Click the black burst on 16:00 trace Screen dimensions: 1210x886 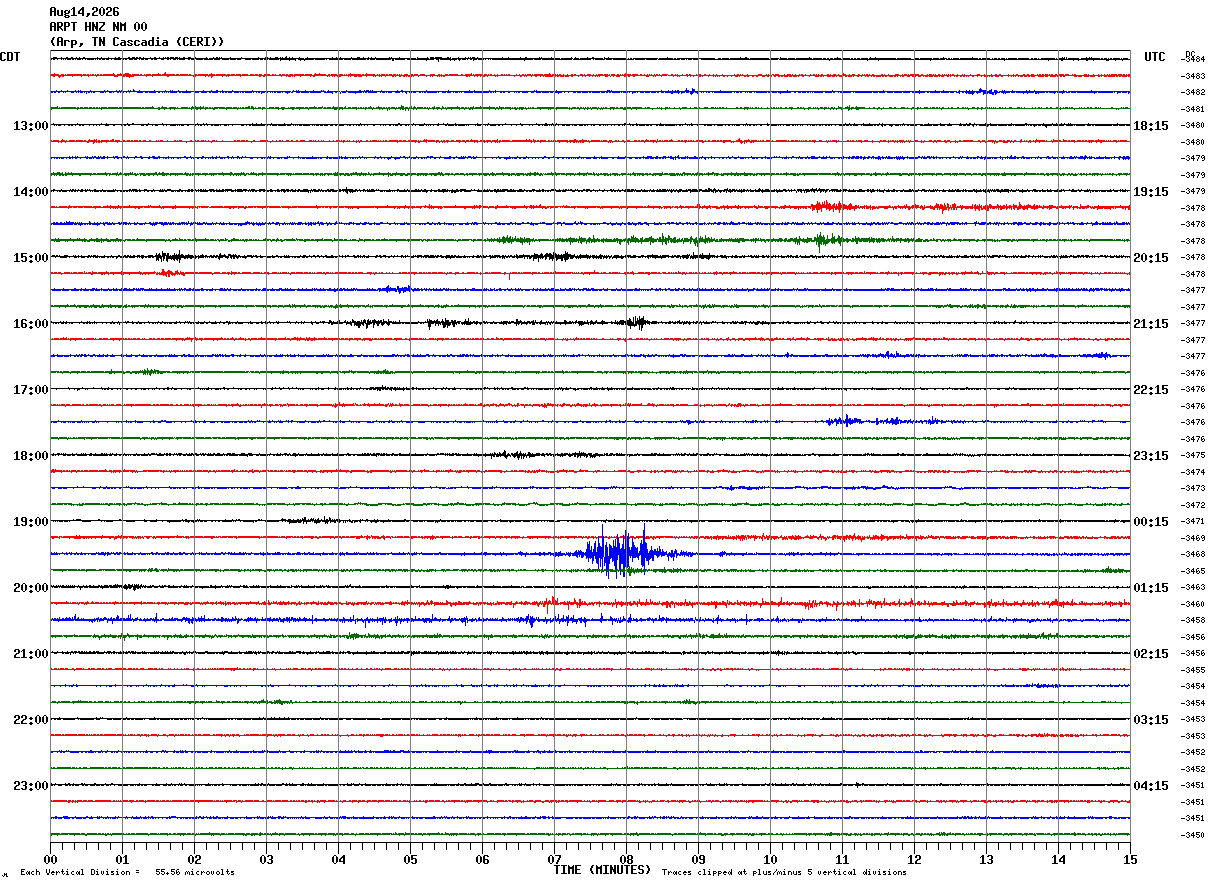pos(634,322)
